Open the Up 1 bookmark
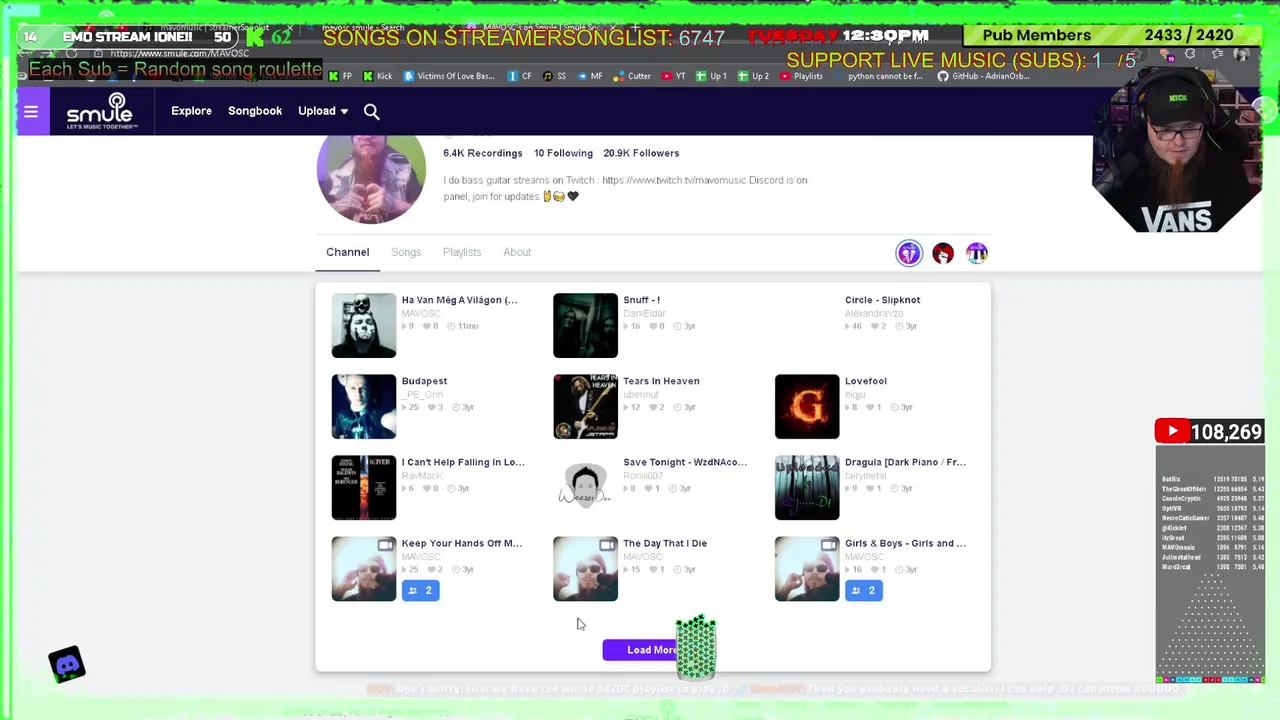 click(x=712, y=76)
